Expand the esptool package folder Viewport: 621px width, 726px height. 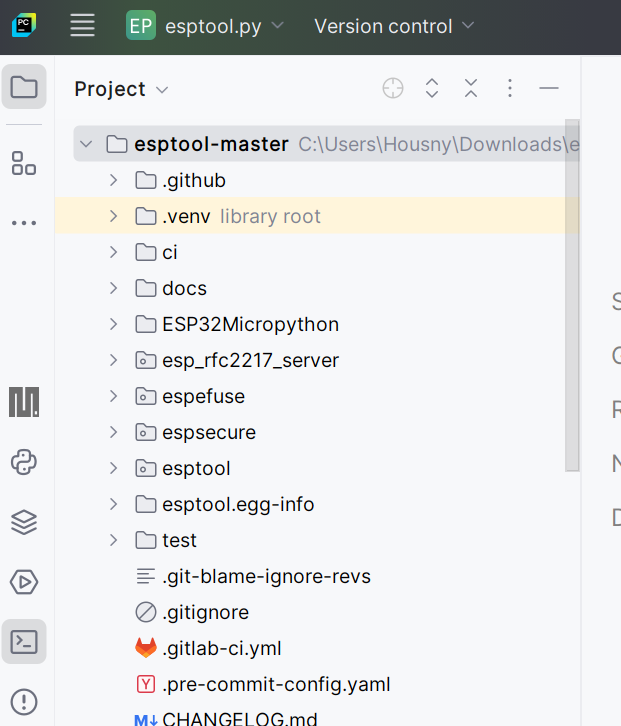click(113, 468)
